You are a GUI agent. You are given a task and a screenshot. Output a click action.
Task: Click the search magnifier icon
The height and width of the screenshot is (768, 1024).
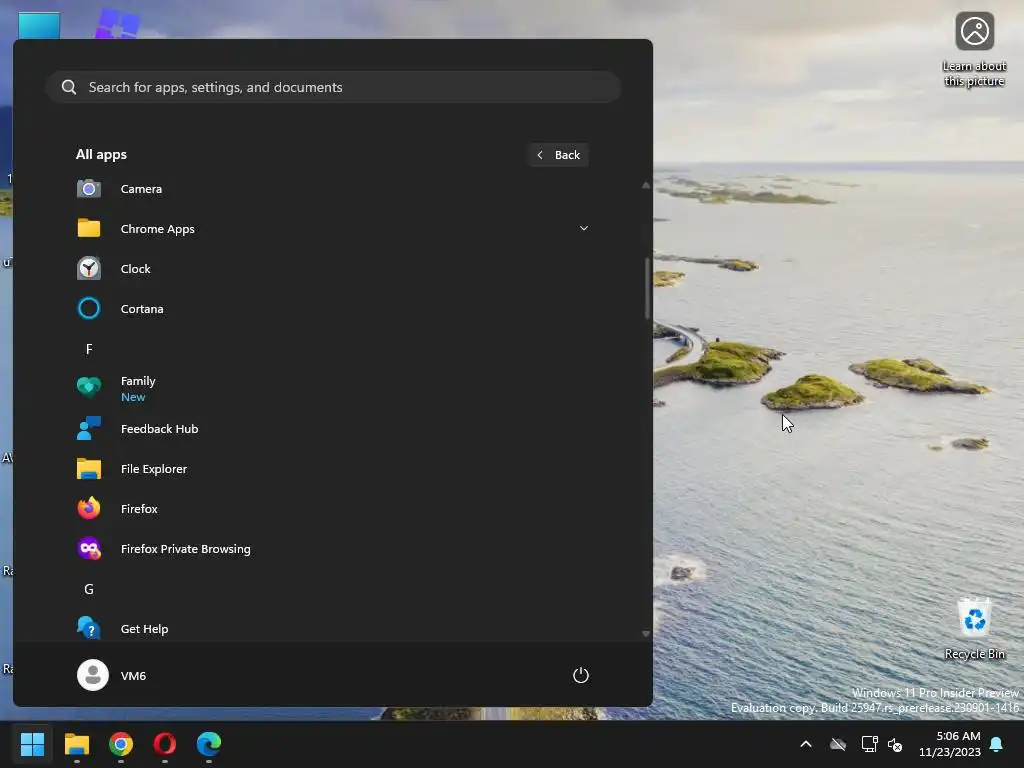[69, 87]
